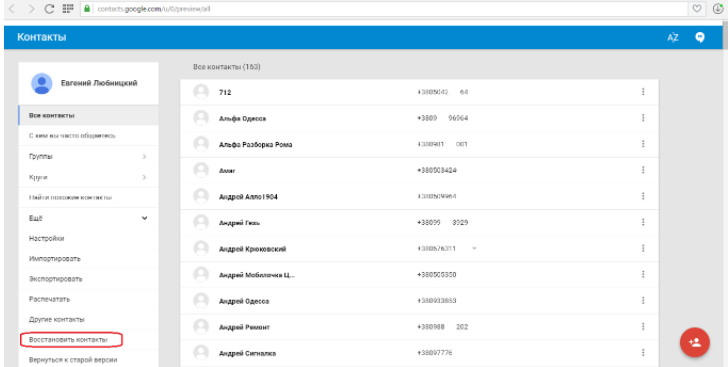728x367 pixels.
Task: Open three-dot menu for Андрей Крюковский
Action: coord(643,249)
